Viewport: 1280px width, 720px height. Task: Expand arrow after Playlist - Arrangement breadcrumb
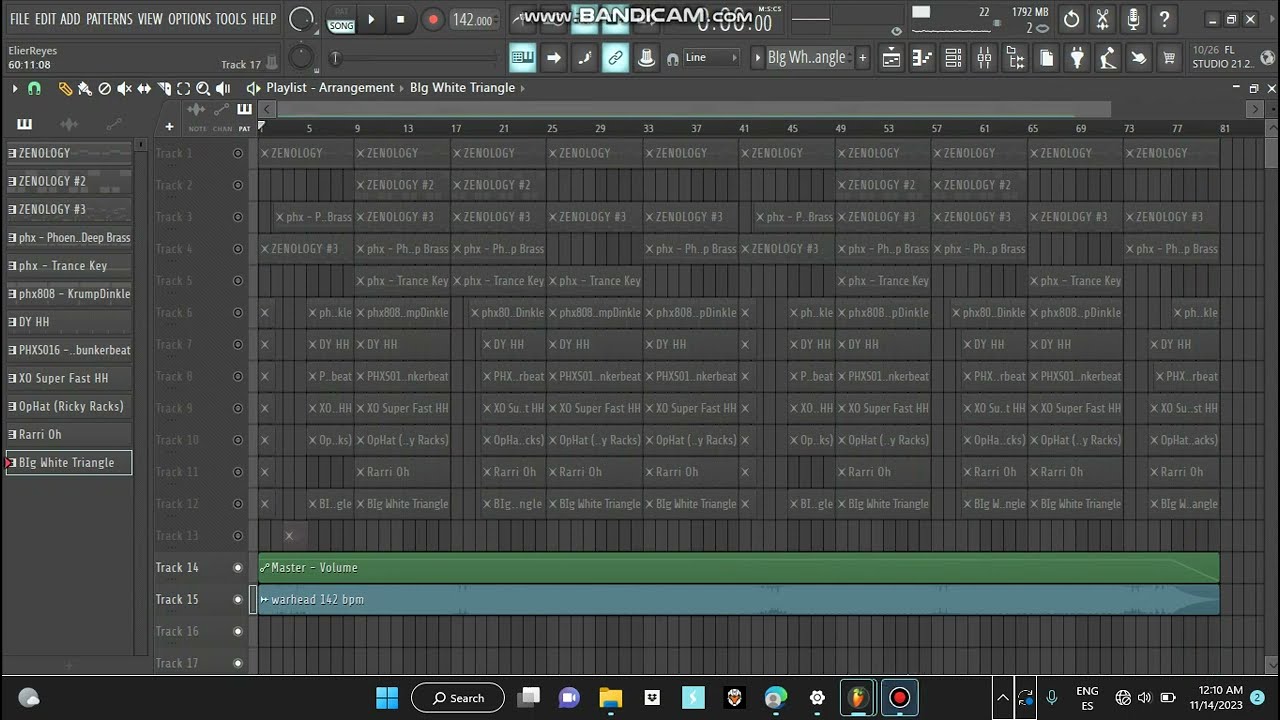[x=402, y=88]
